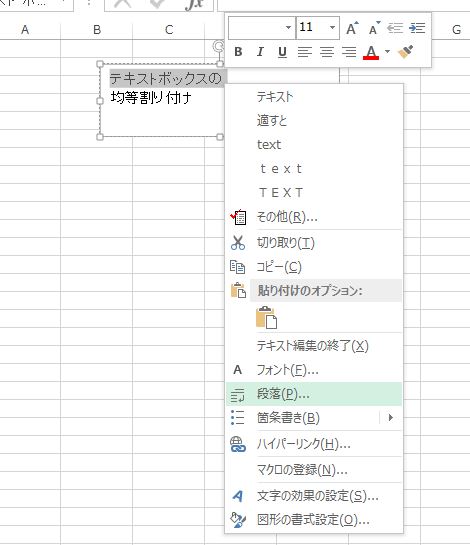Align text right in mini toolbar
The width and height of the screenshot is (470, 545).
pyautogui.click(x=349, y=52)
